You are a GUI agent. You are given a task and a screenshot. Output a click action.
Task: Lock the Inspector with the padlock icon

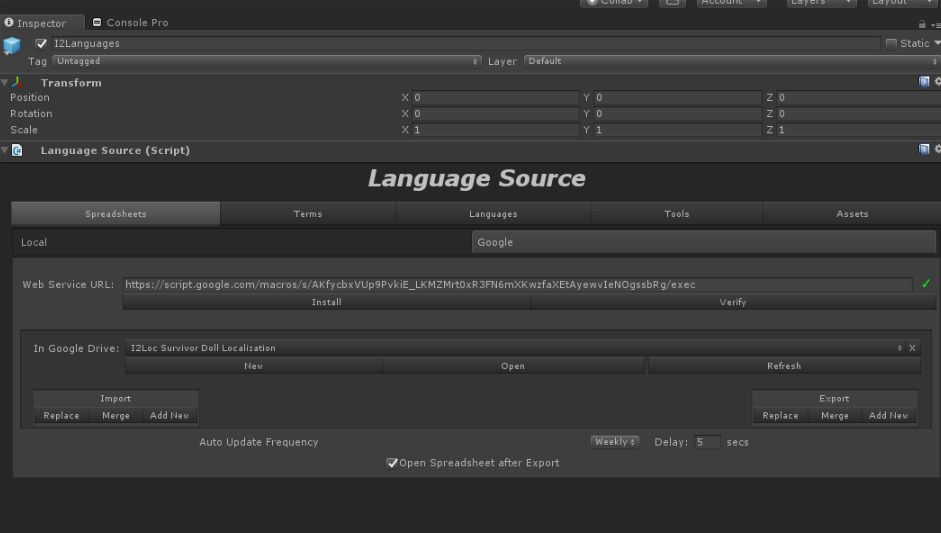(922, 24)
